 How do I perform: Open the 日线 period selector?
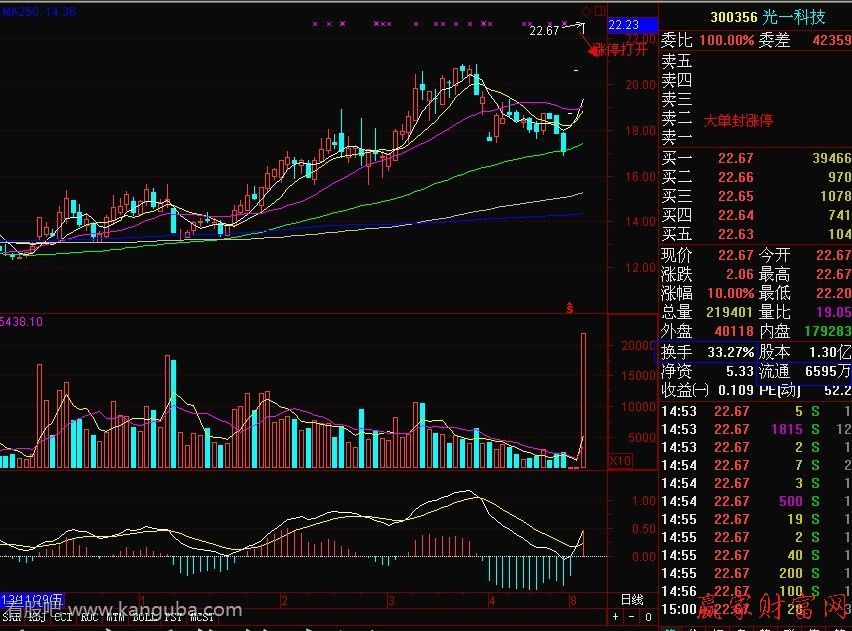point(632,599)
